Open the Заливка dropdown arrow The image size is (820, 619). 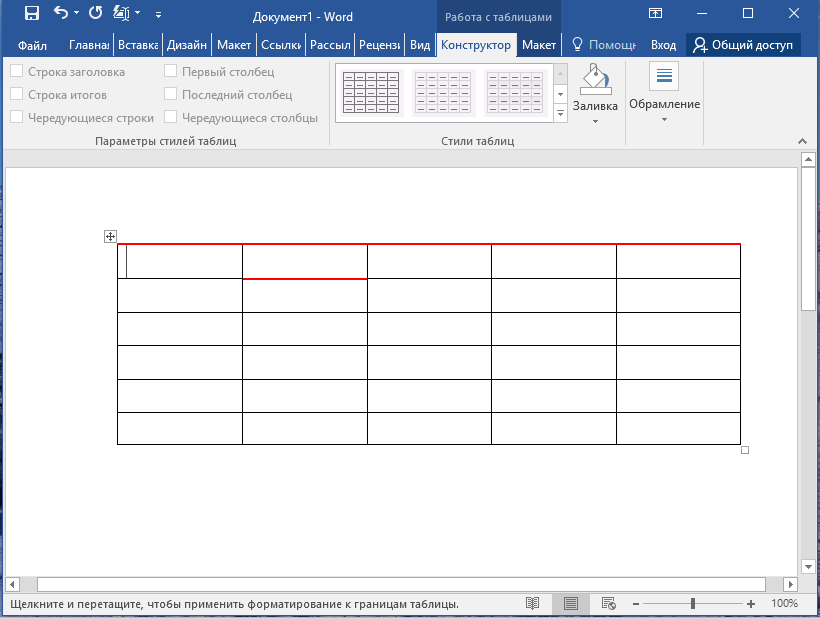click(x=595, y=122)
